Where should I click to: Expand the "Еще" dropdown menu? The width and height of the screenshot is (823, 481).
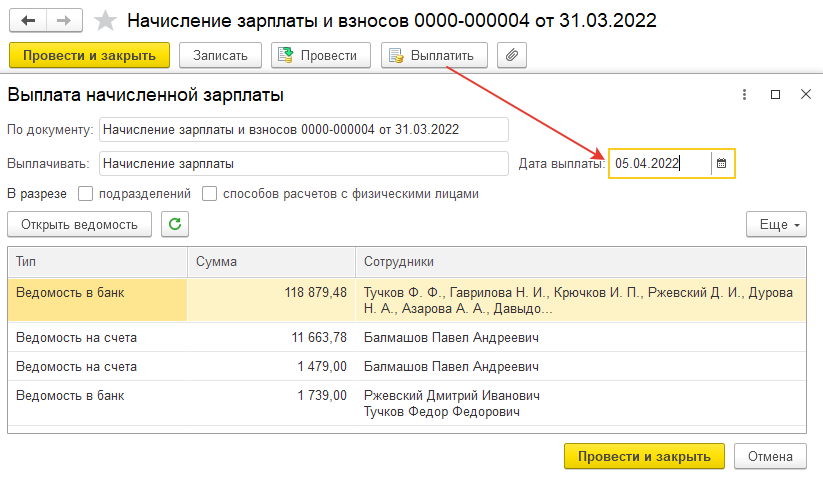(776, 224)
